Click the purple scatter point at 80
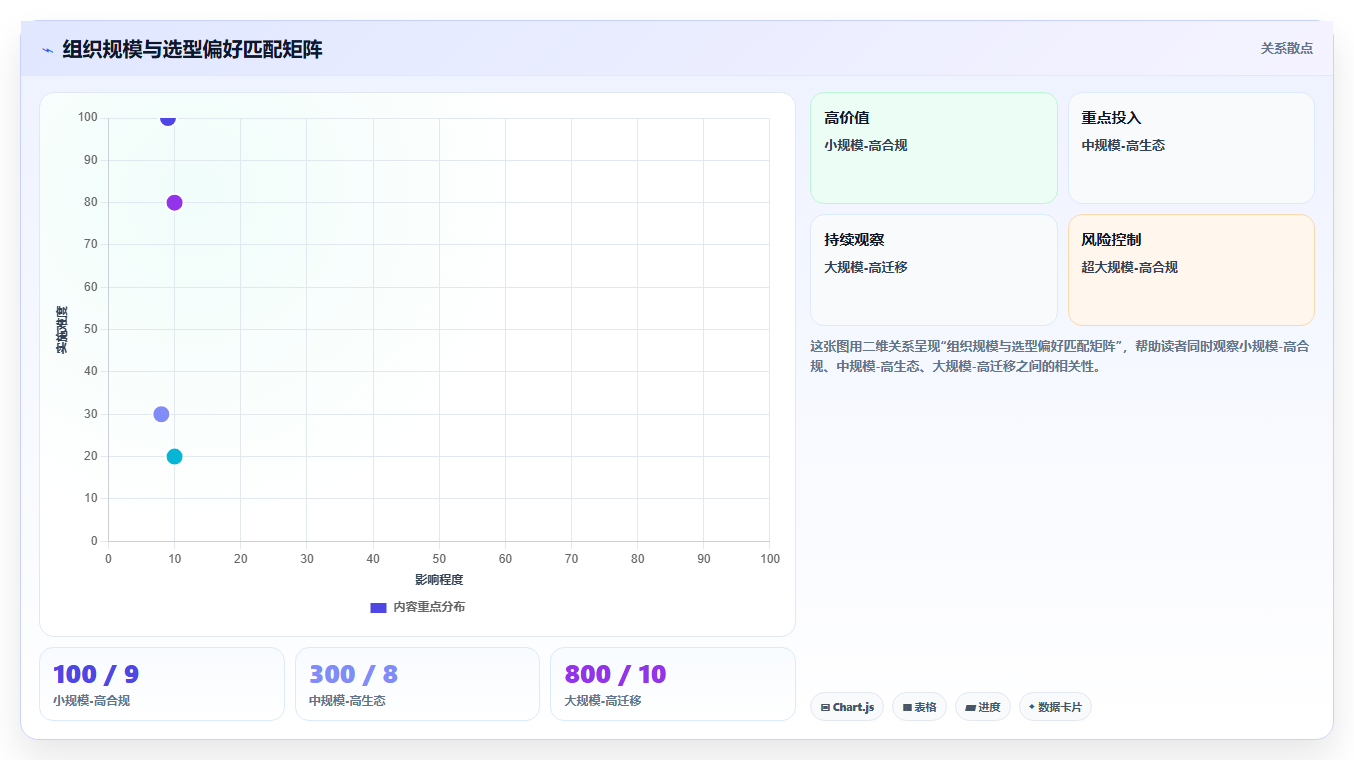Viewport: 1354px width, 760px height. pyautogui.click(x=174, y=203)
